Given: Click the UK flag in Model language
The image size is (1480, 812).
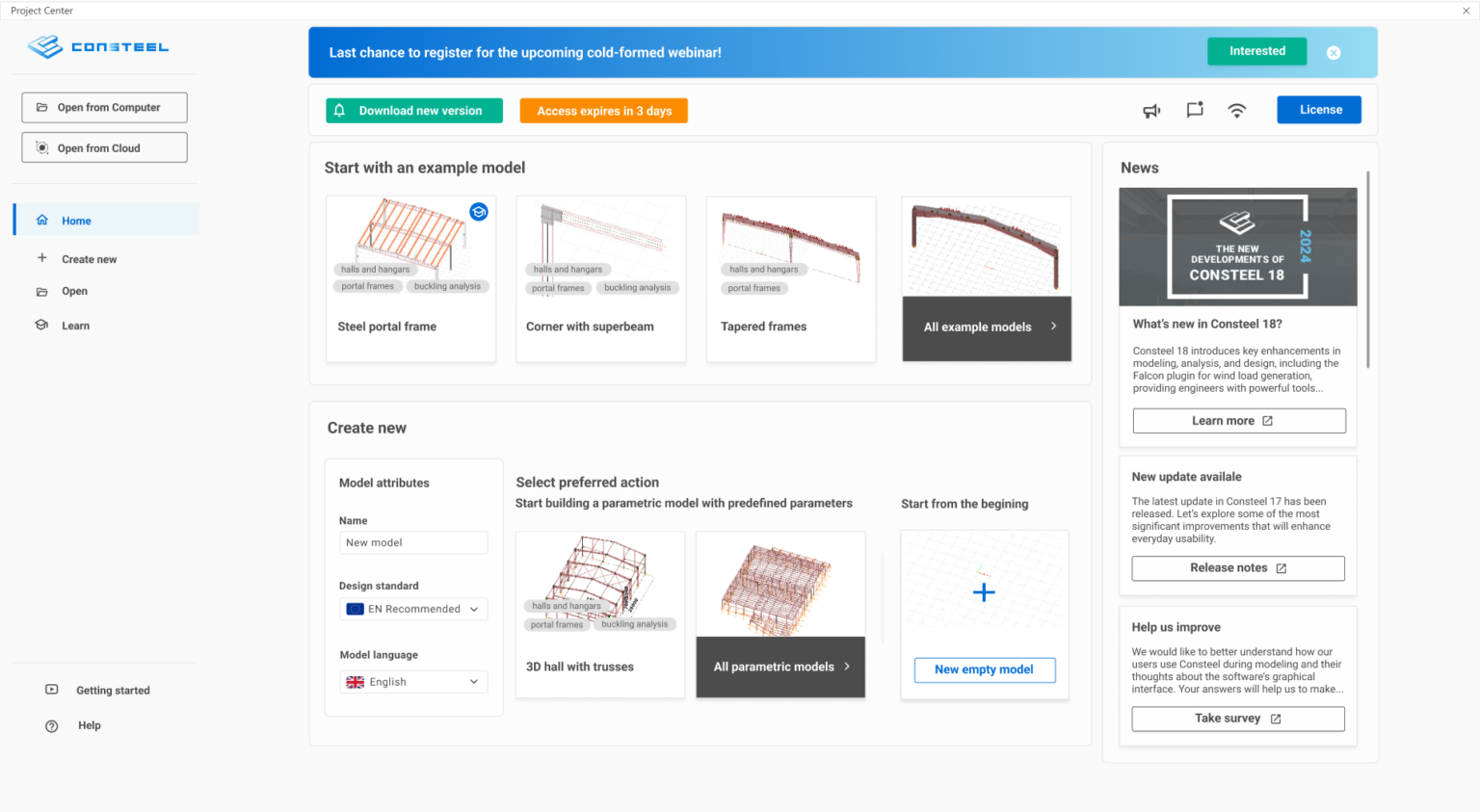Looking at the screenshot, I should click(356, 682).
